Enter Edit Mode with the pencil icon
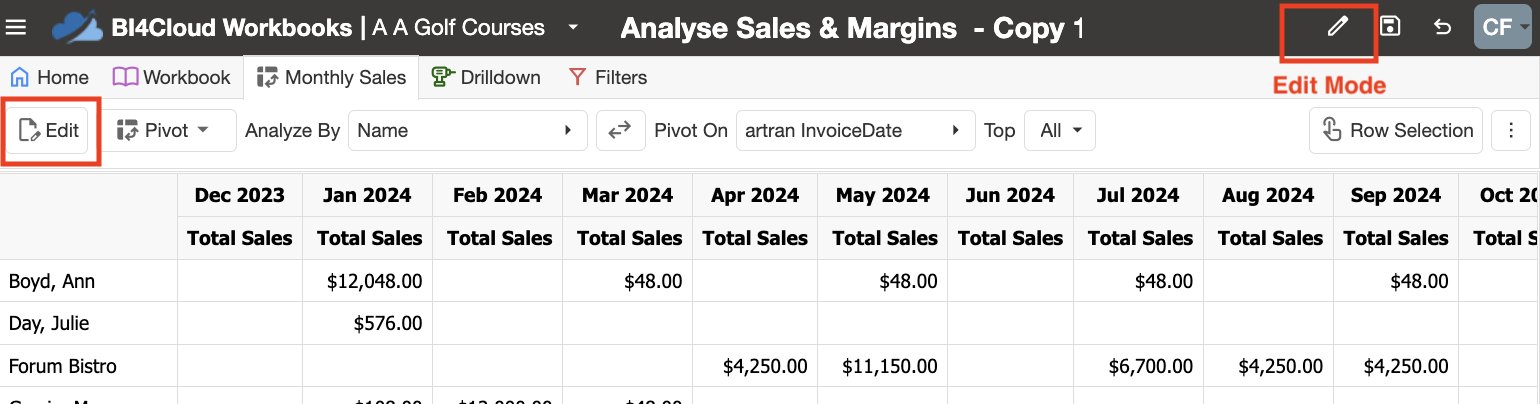 pyautogui.click(x=1337, y=27)
